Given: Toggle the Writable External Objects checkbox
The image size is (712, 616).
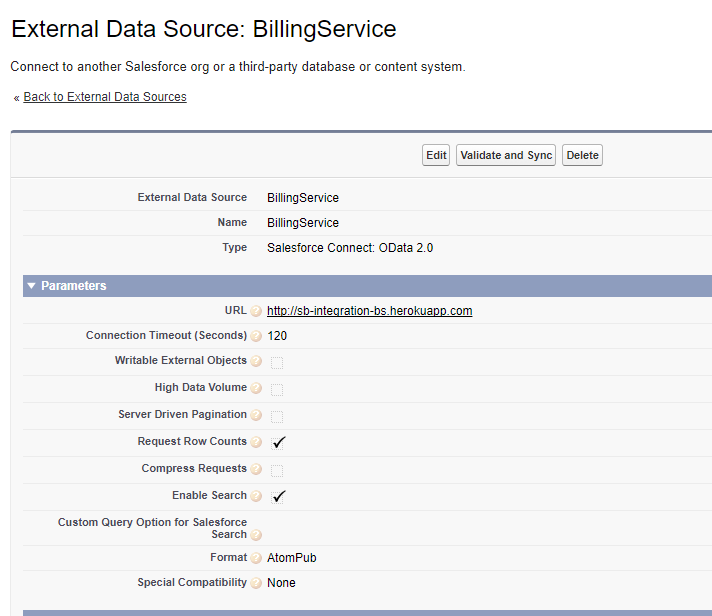Looking at the screenshot, I should click(277, 363).
